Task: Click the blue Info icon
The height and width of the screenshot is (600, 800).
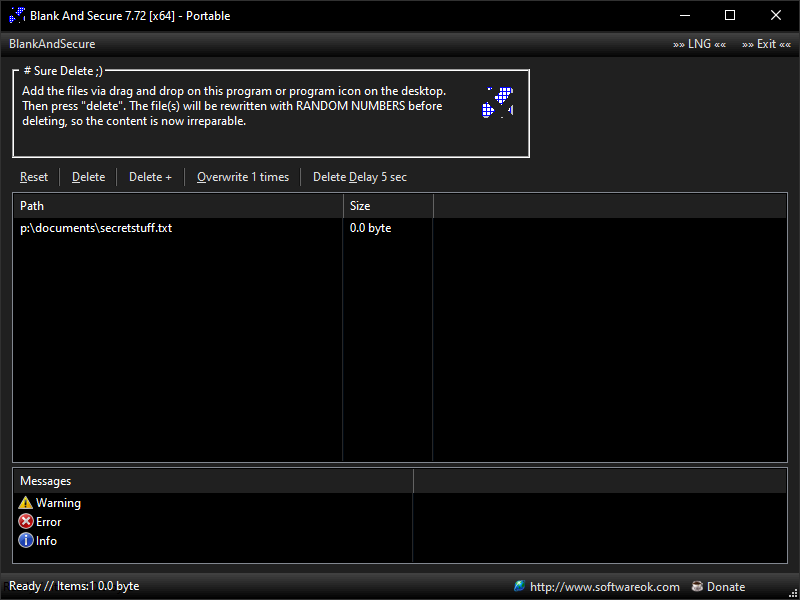Action: tap(26, 541)
